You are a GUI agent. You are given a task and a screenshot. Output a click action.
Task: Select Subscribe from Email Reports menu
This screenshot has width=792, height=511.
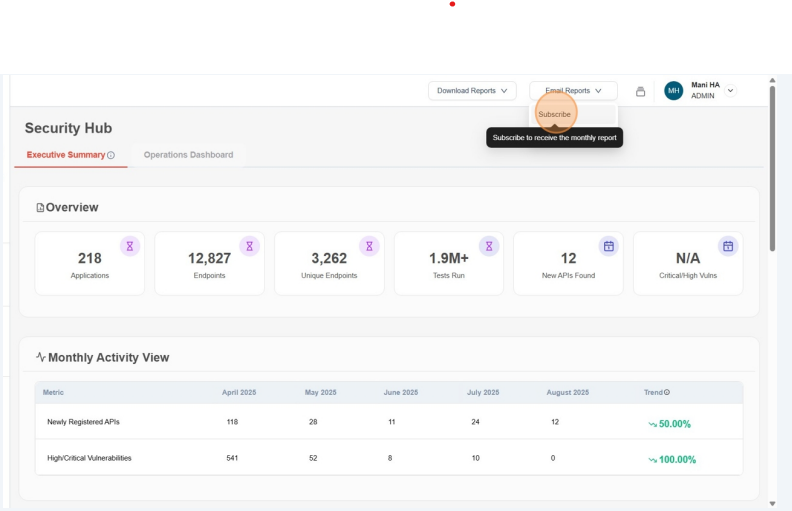coord(555,114)
